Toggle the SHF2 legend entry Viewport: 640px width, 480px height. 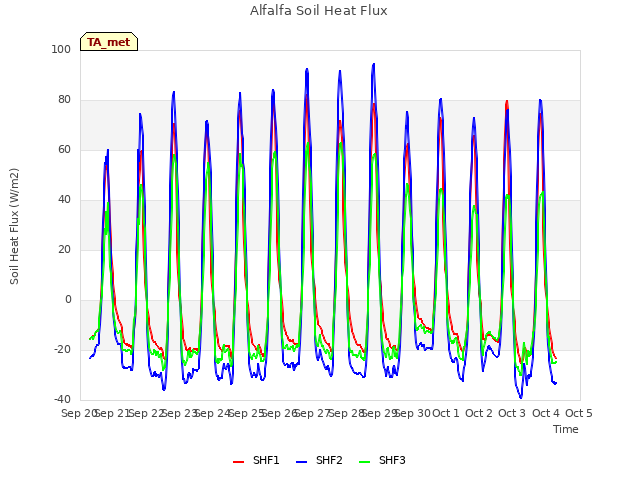(x=319, y=460)
